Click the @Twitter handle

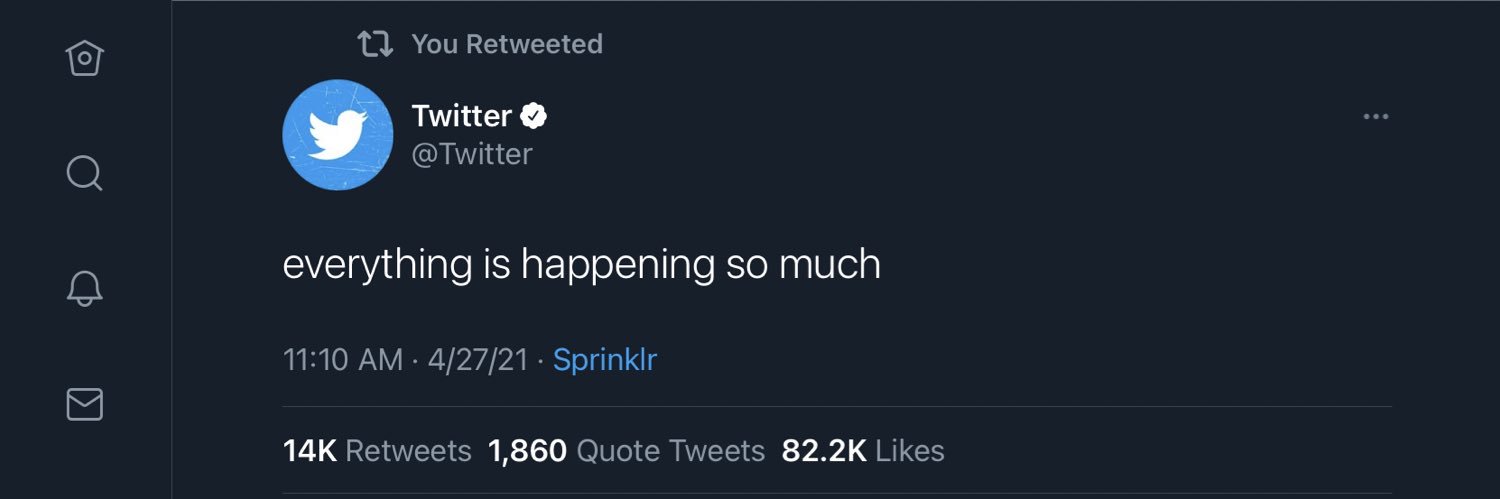coord(472,154)
